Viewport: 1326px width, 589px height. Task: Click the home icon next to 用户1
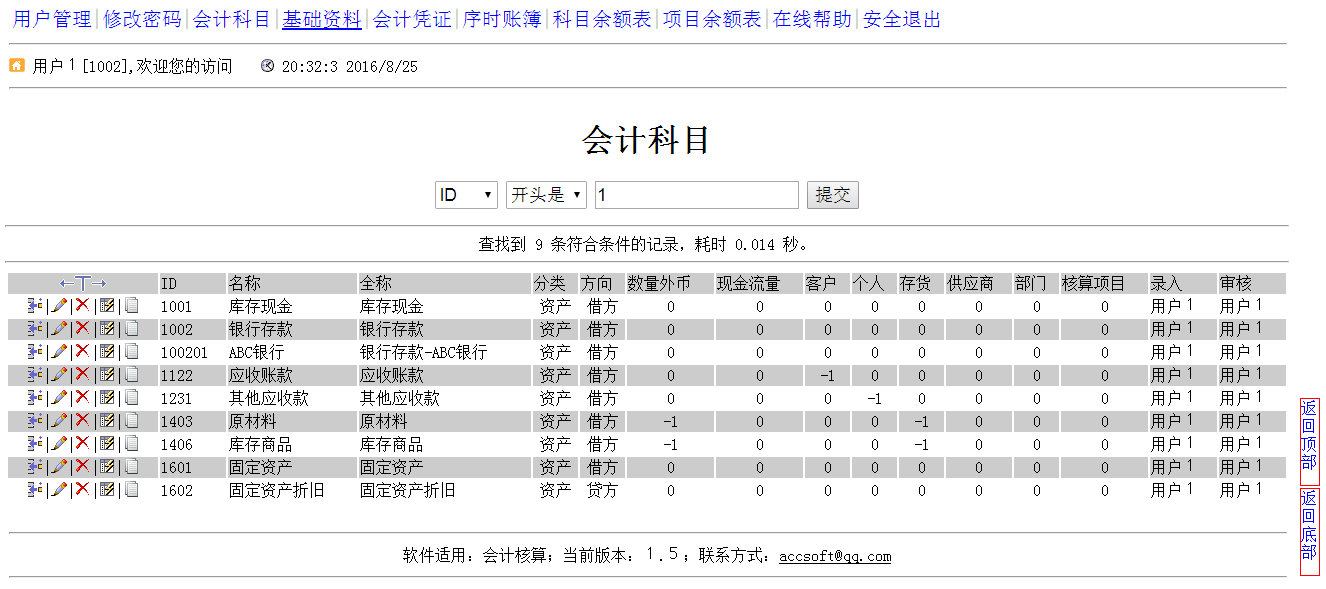coord(15,66)
